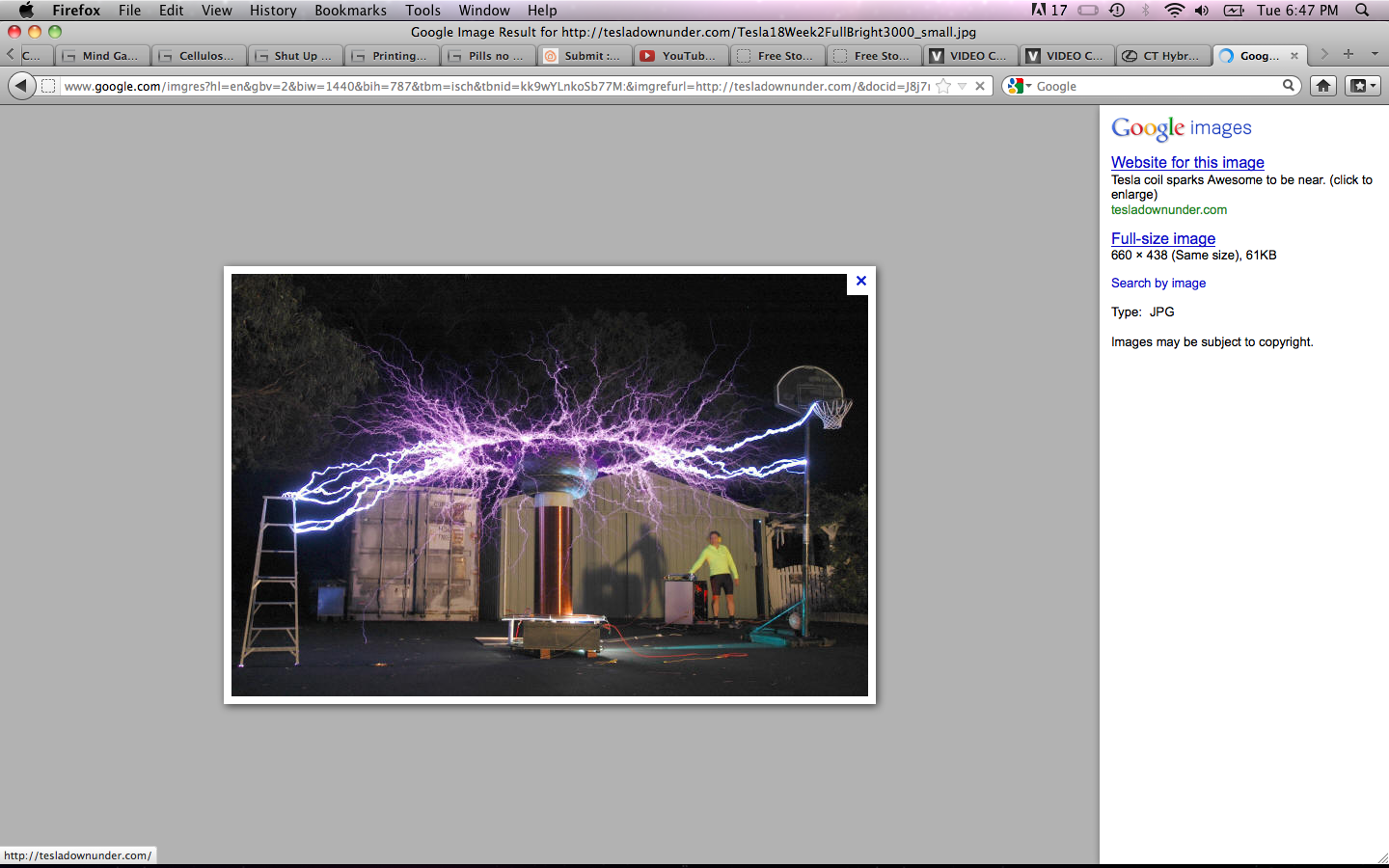Image resolution: width=1389 pixels, height=868 pixels.
Task: Open the Bookmarks menu
Action: [350, 11]
